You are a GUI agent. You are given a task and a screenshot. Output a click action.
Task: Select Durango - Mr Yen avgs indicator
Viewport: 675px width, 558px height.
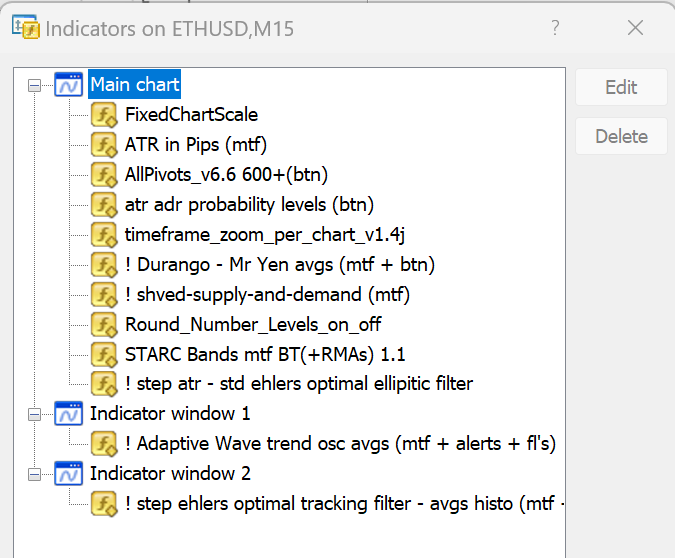click(279, 265)
